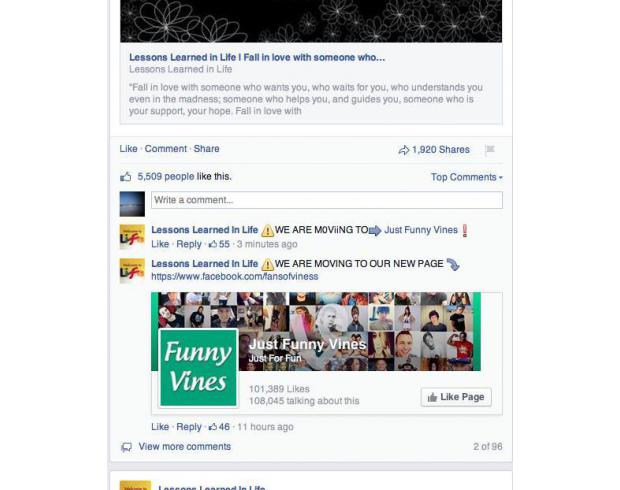
Task: Click the thumbs-up icon showing 46 likes
Action: 213,427
